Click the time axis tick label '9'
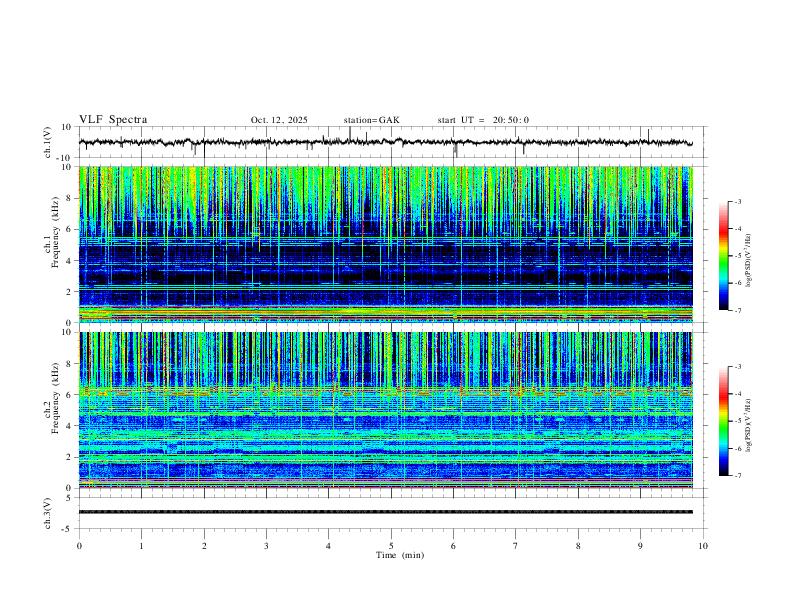792x612 pixels. pos(640,546)
